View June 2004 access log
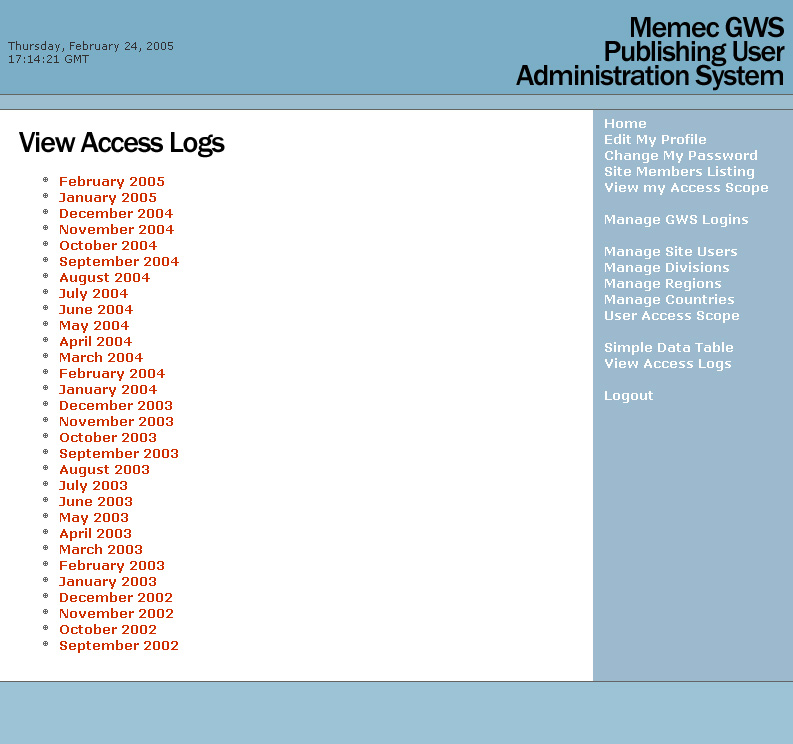This screenshot has height=744, width=793. pyautogui.click(x=96, y=309)
